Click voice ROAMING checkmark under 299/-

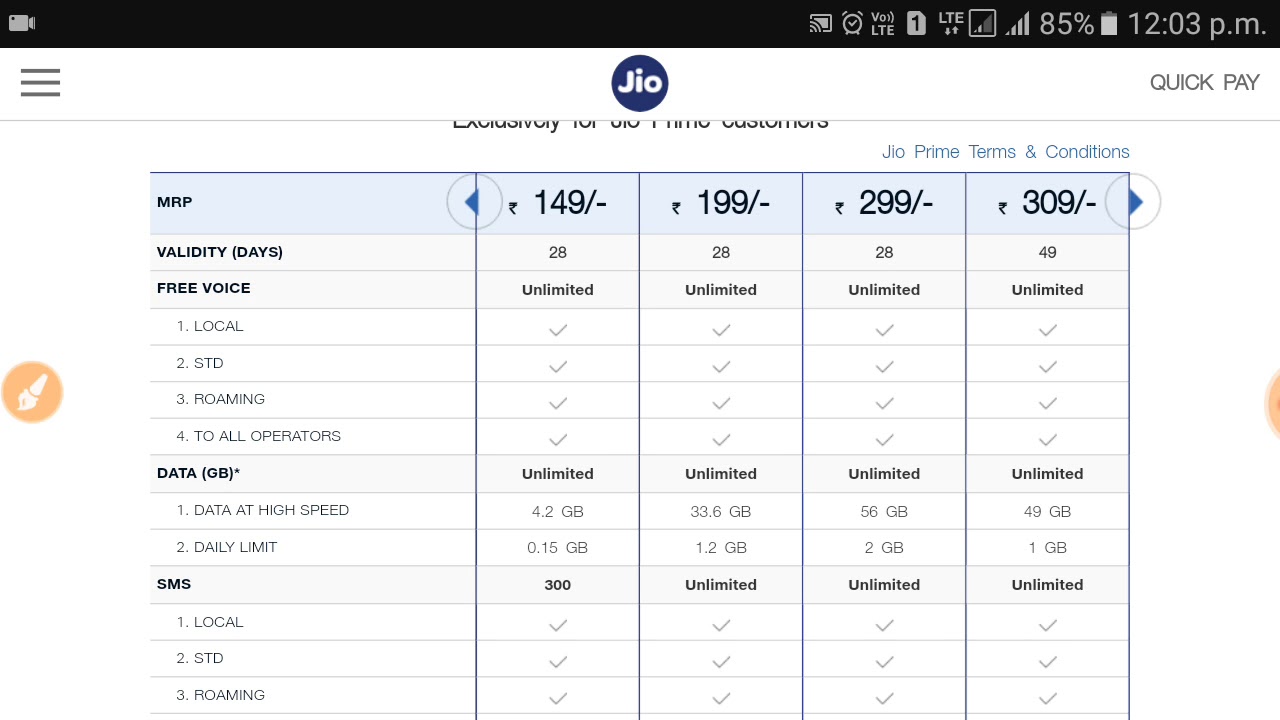(x=884, y=403)
